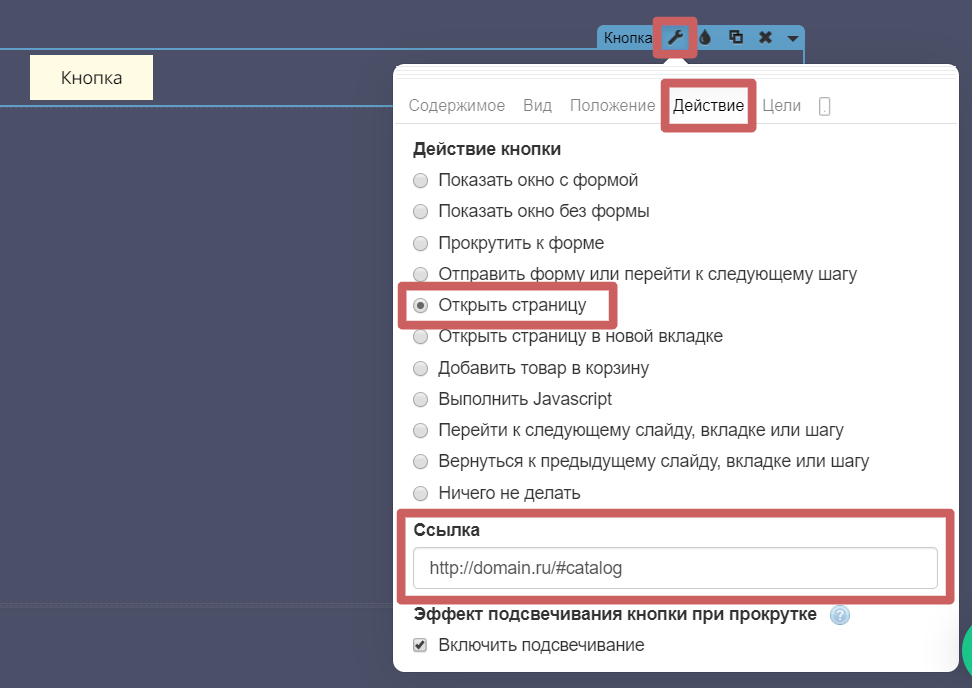Select 'Показать окно с формой' radio option
Screen dimensions: 972x688
coord(421,181)
